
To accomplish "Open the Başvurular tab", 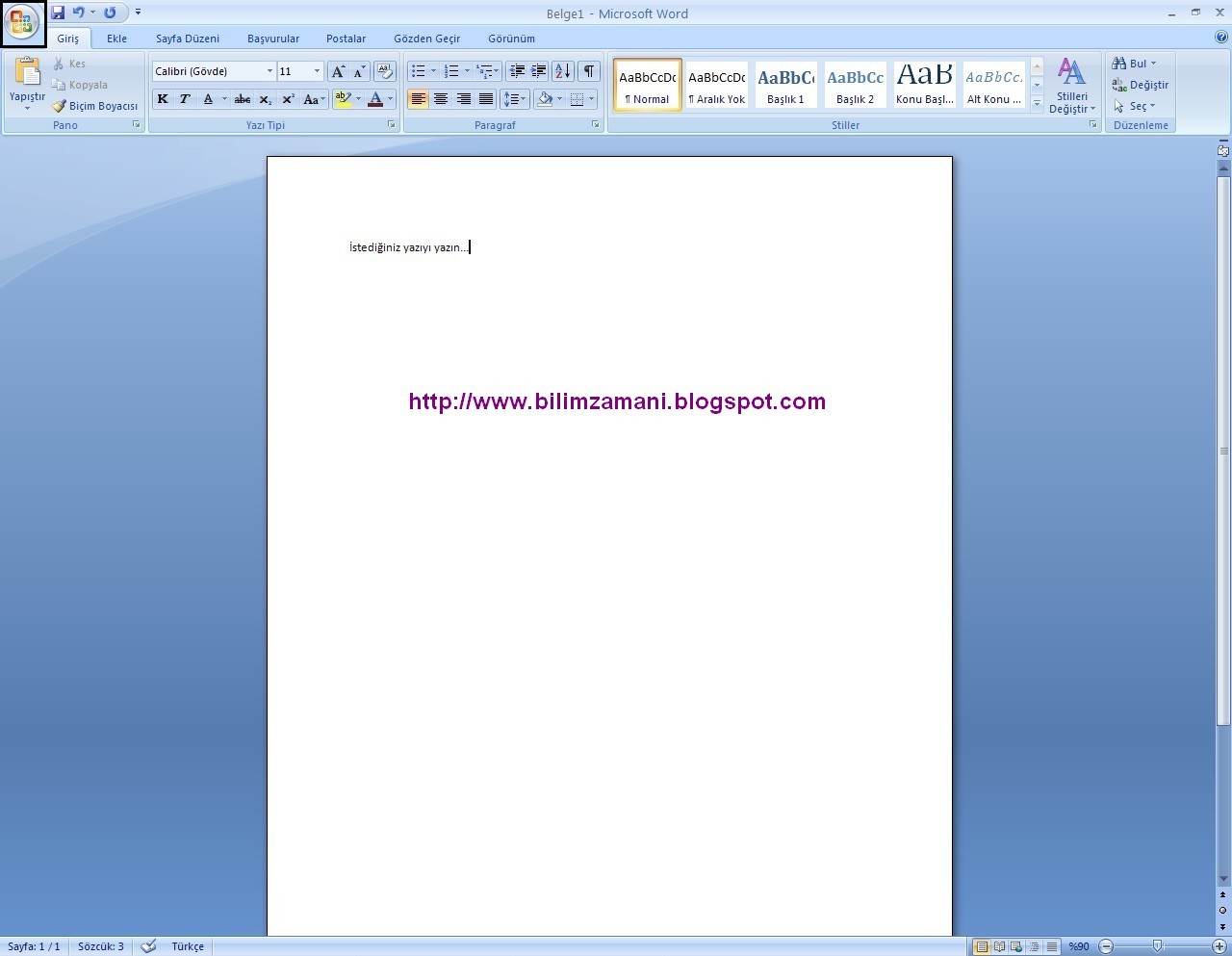I will (x=273, y=39).
